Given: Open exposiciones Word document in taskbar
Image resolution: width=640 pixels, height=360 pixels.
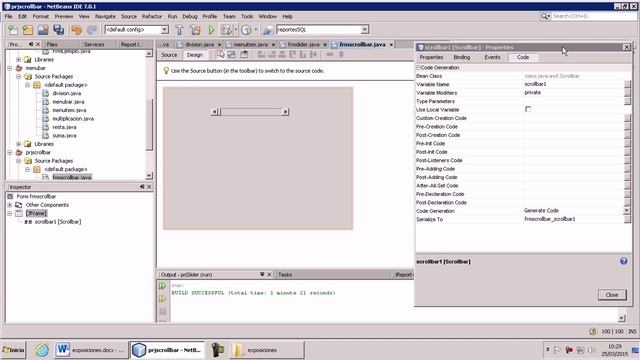Looking at the screenshot, I should pos(91,350).
